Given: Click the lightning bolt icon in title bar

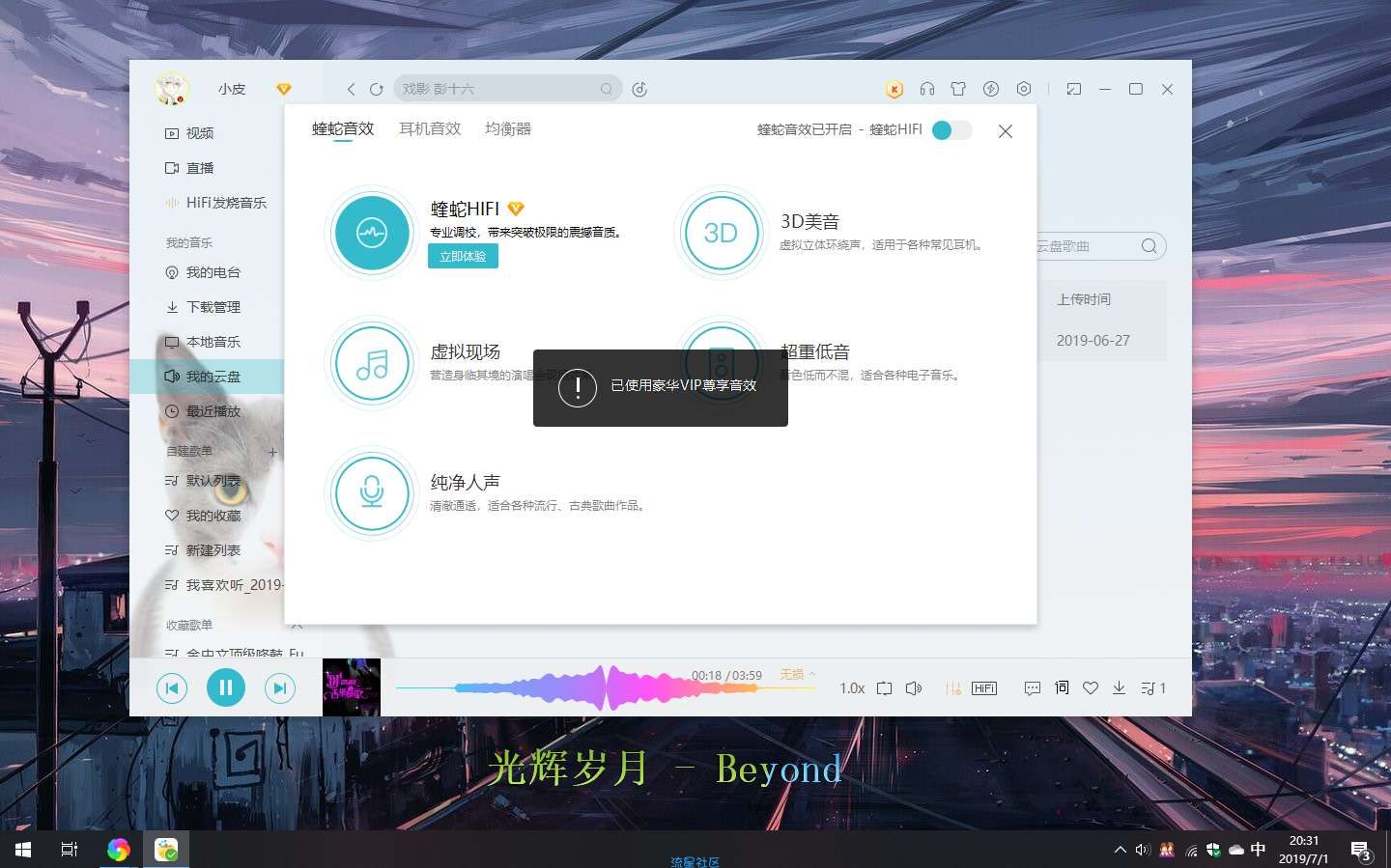Looking at the screenshot, I should click(991, 89).
